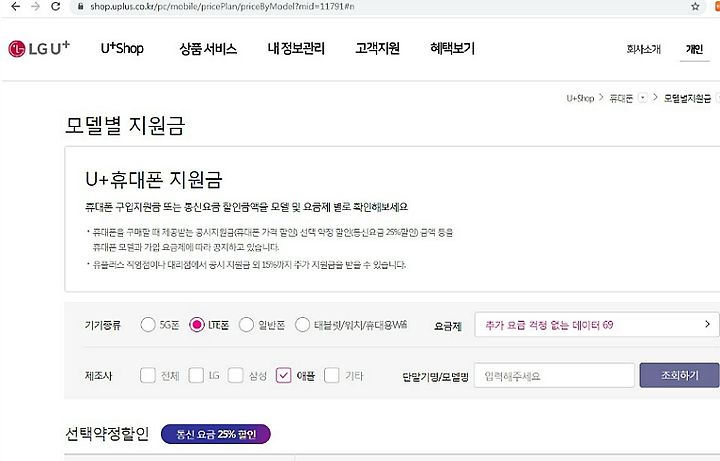Click the U+Shop breadcrumb link
The image size is (720, 461).
point(580,98)
